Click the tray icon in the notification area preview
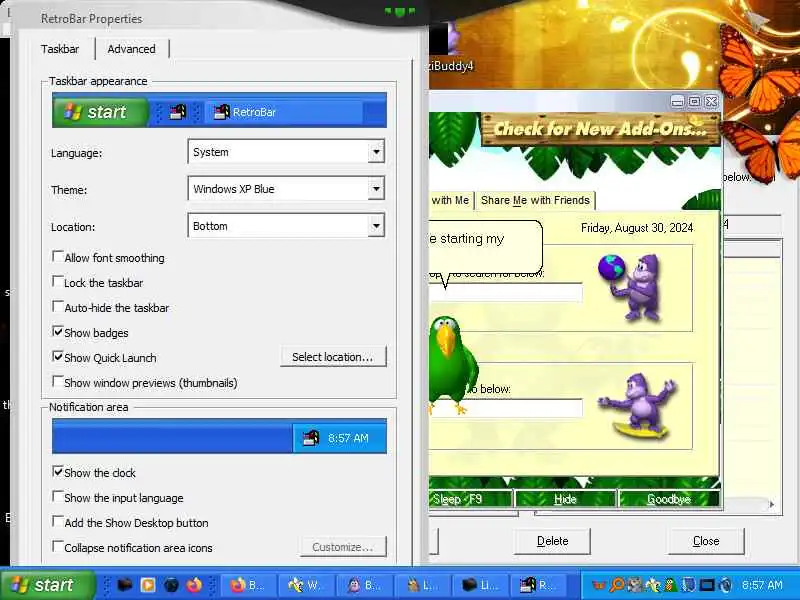The image size is (800, 600). (311, 438)
